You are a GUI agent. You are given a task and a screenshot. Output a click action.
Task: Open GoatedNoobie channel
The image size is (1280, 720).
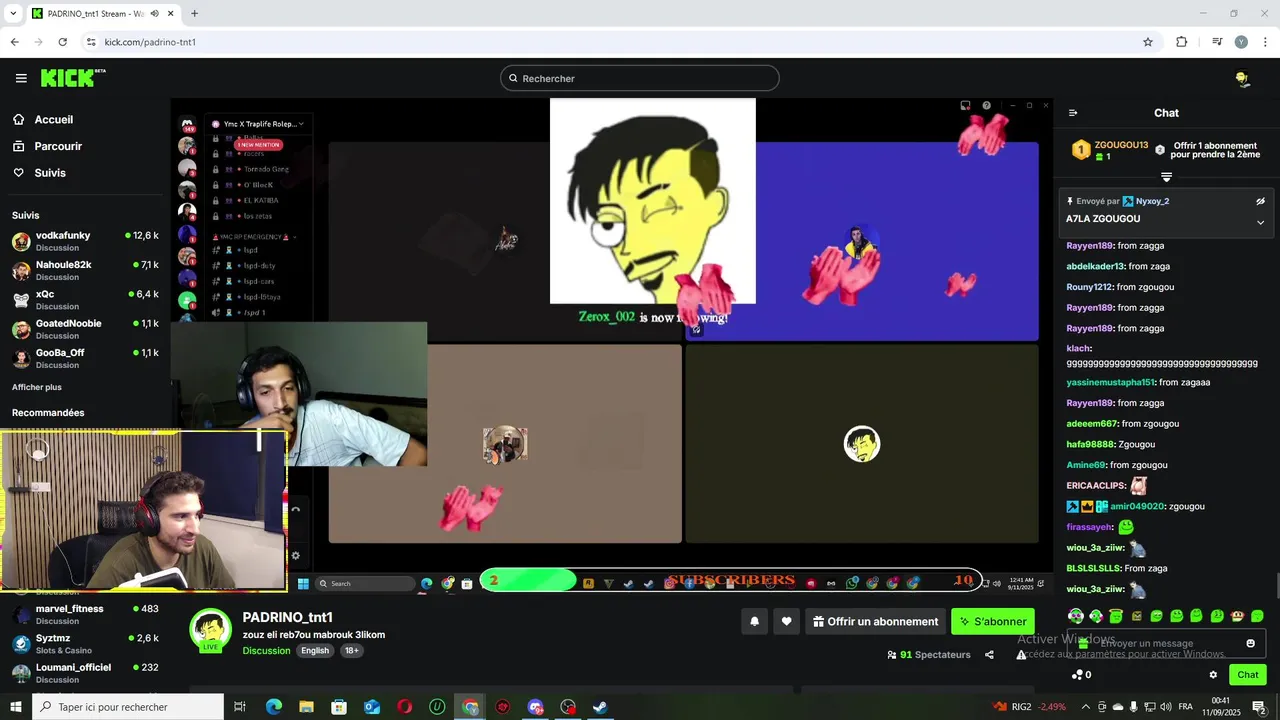[x=85, y=329]
